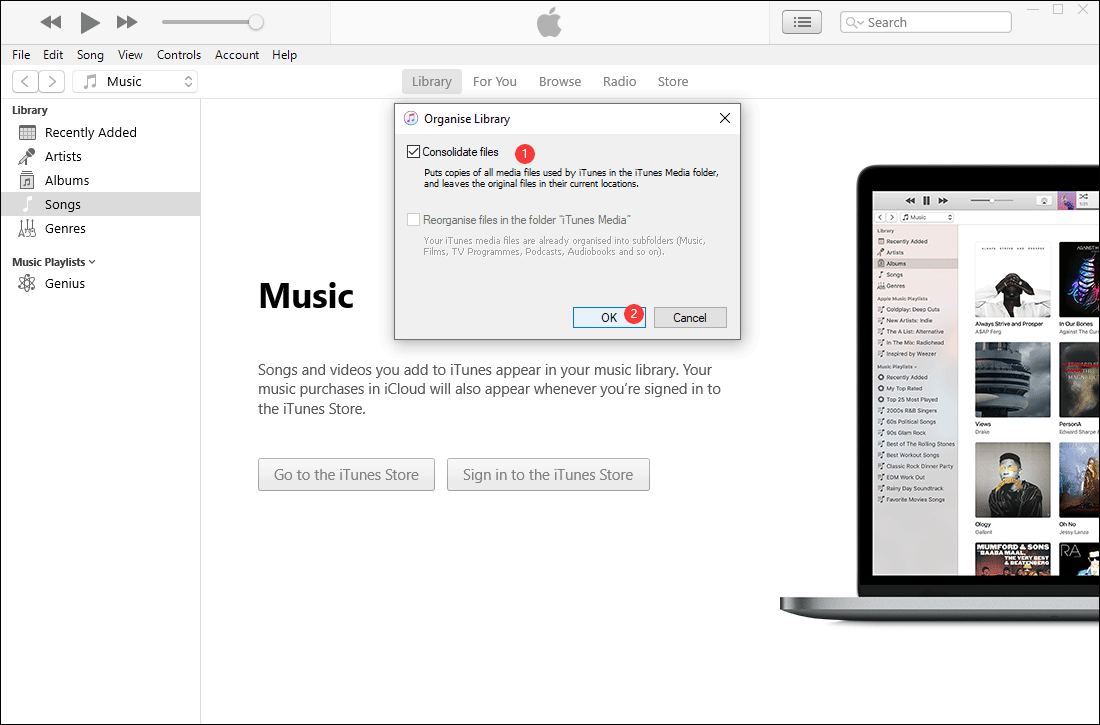Click the Play button in toolbar
Viewport: 1100px width, 725px height.
coord(89,22)
